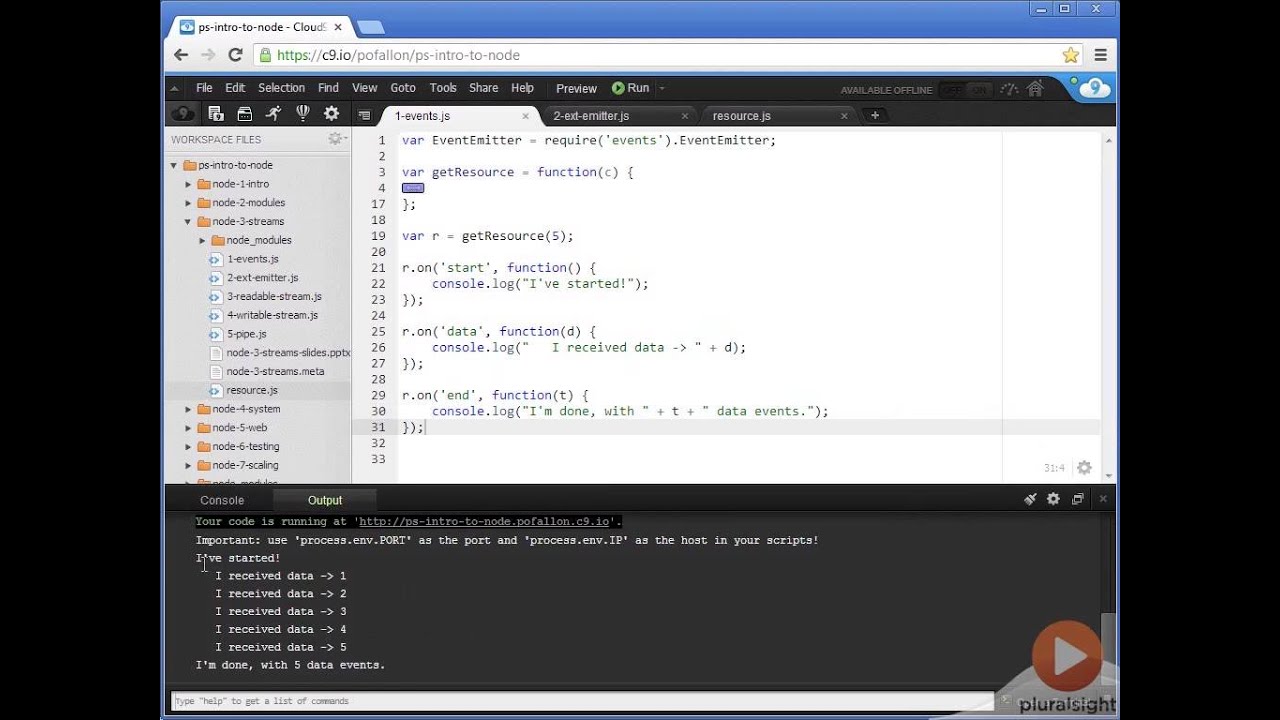Open 3-readable-stream.js in file tree
Screen dimensions: 1280x720
(274, 296)
